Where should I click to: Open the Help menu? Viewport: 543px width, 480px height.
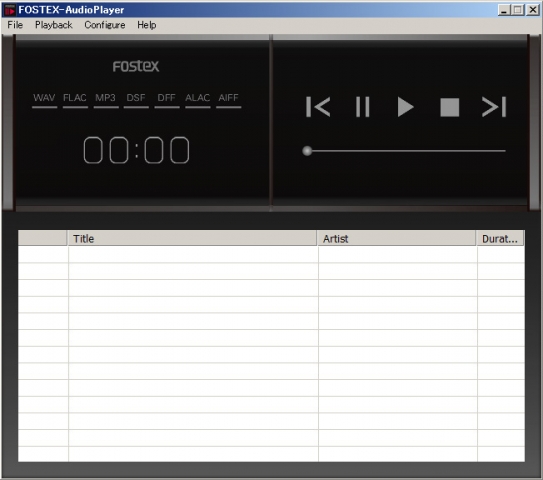[x=146, y=25]
